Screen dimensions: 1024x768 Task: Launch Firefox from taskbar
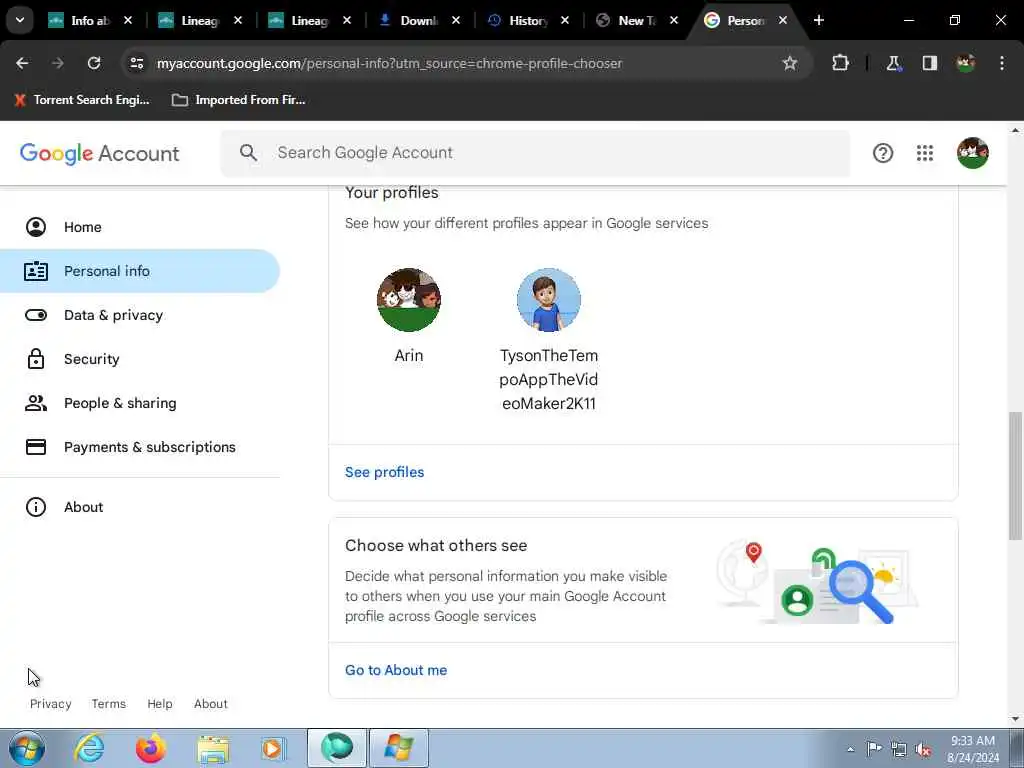tap(150, 748)
